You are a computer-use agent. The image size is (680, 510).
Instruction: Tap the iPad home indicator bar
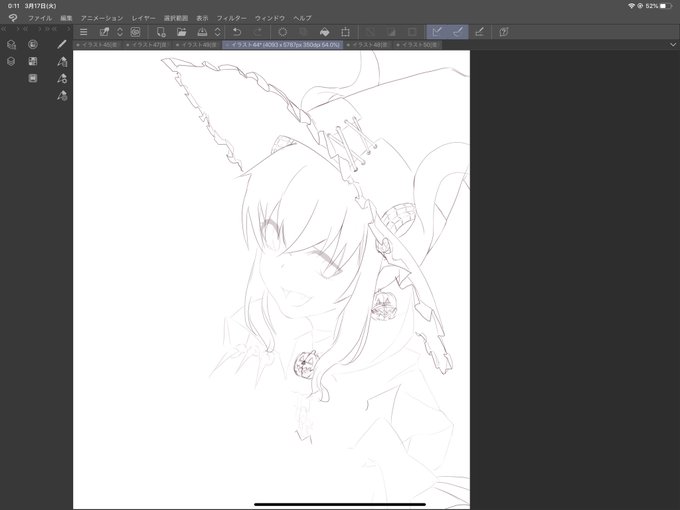click(x=340, y=504)
